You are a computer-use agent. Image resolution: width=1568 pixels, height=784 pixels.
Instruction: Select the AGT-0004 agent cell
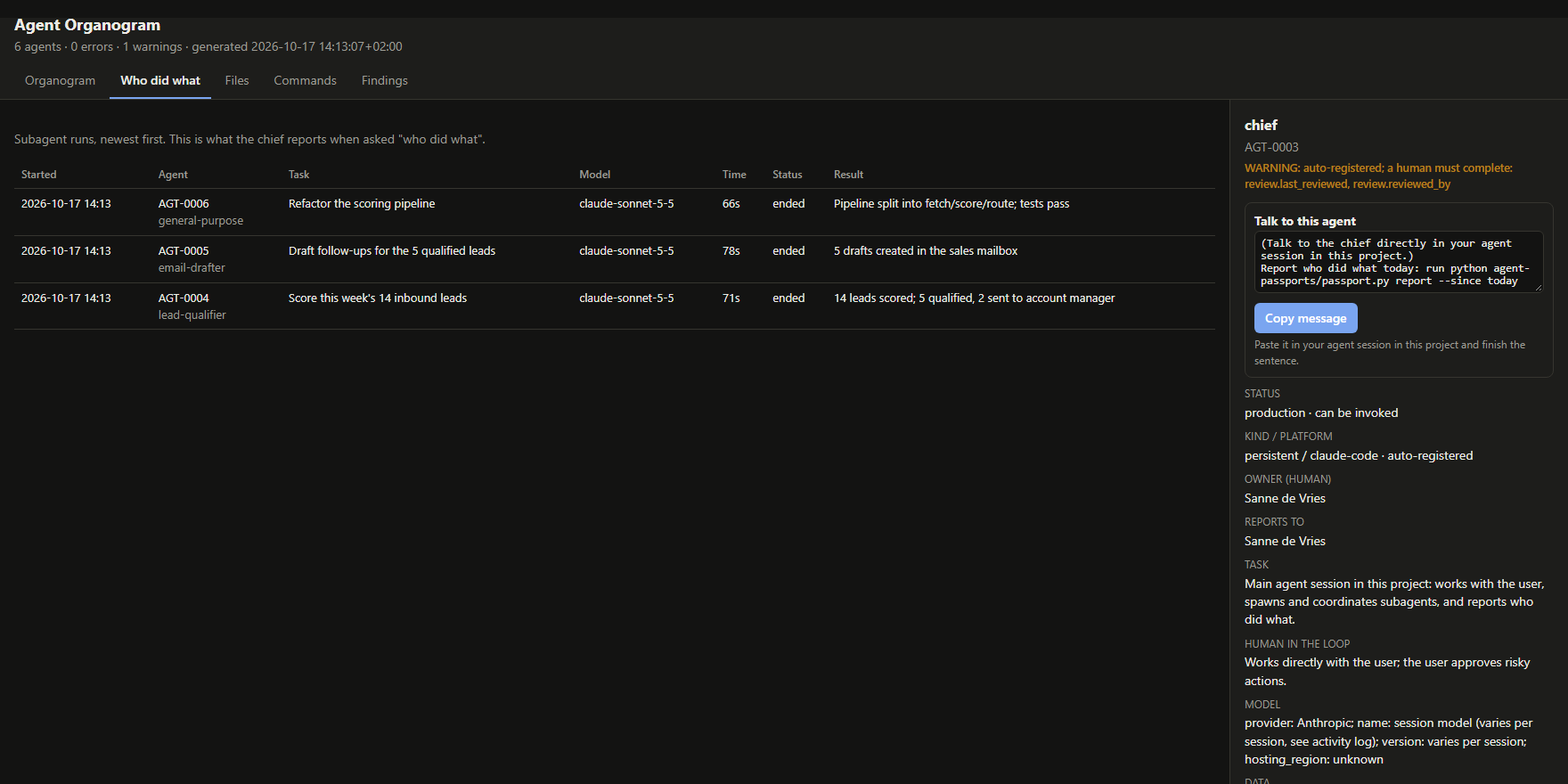click(184, 298)
